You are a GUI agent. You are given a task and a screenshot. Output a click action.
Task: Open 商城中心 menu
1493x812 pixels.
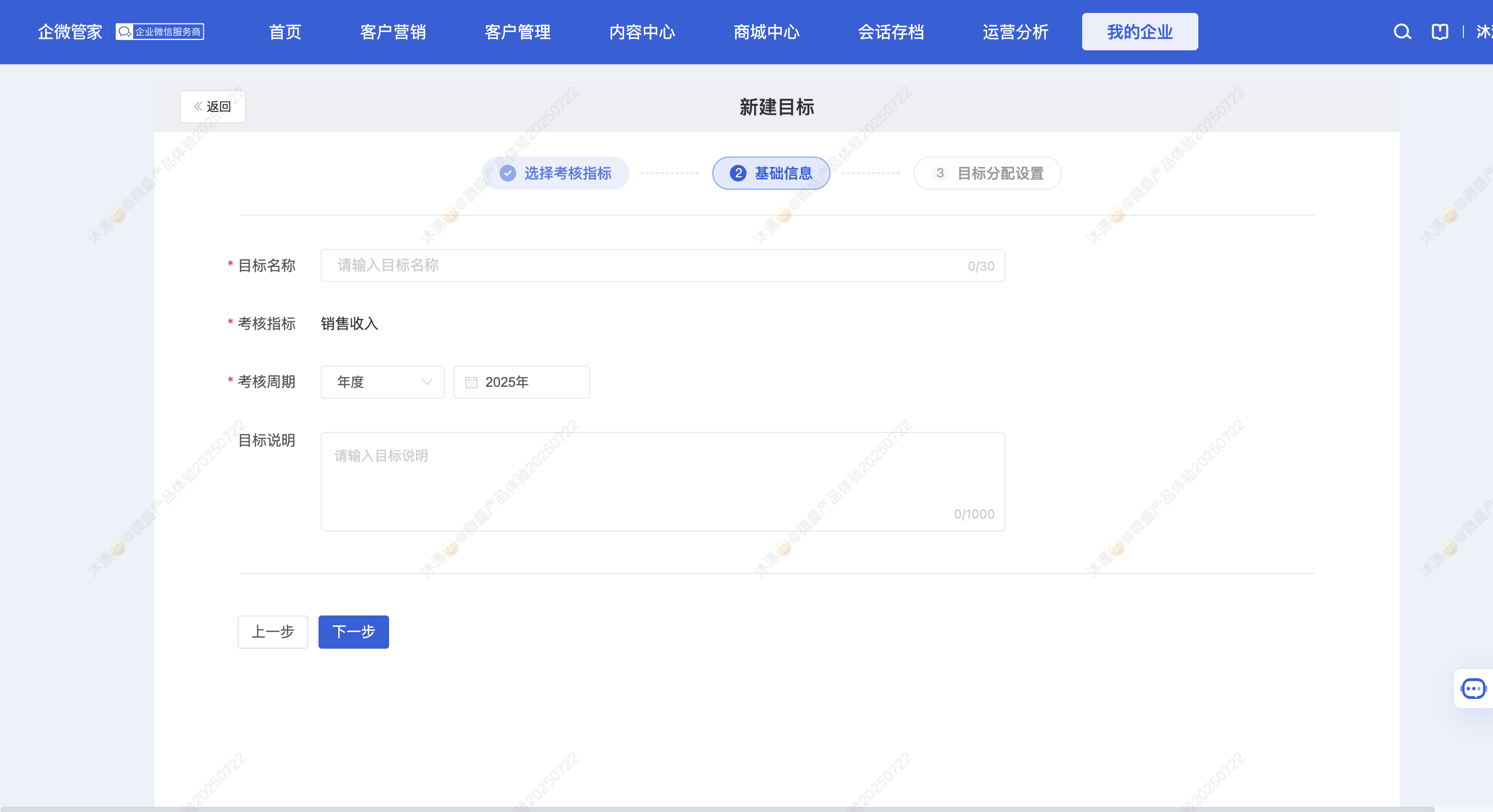tap(766, 32)
